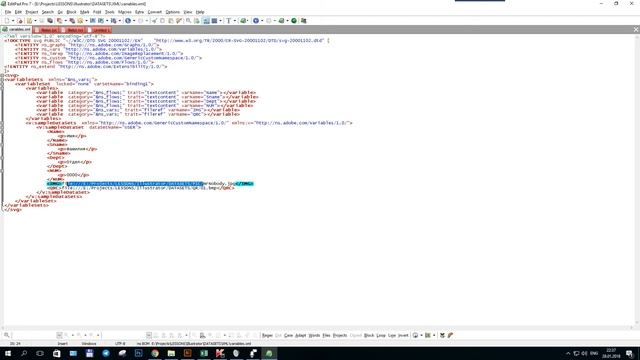
Task: Click the sampleDataSet dataSetName line
Action: (x=89, y=127)
